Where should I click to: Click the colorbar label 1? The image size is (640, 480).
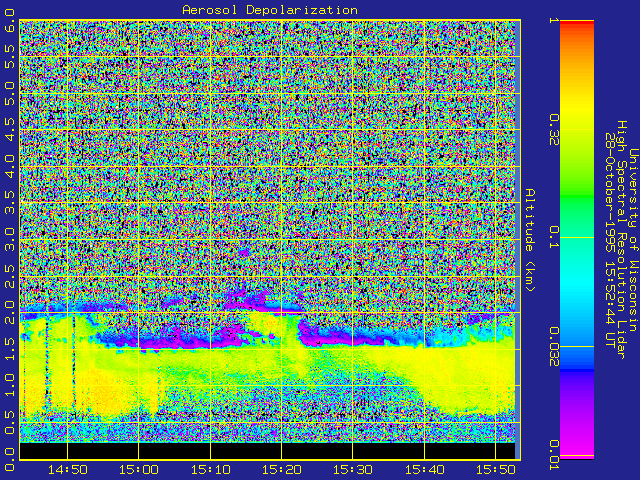552,20
